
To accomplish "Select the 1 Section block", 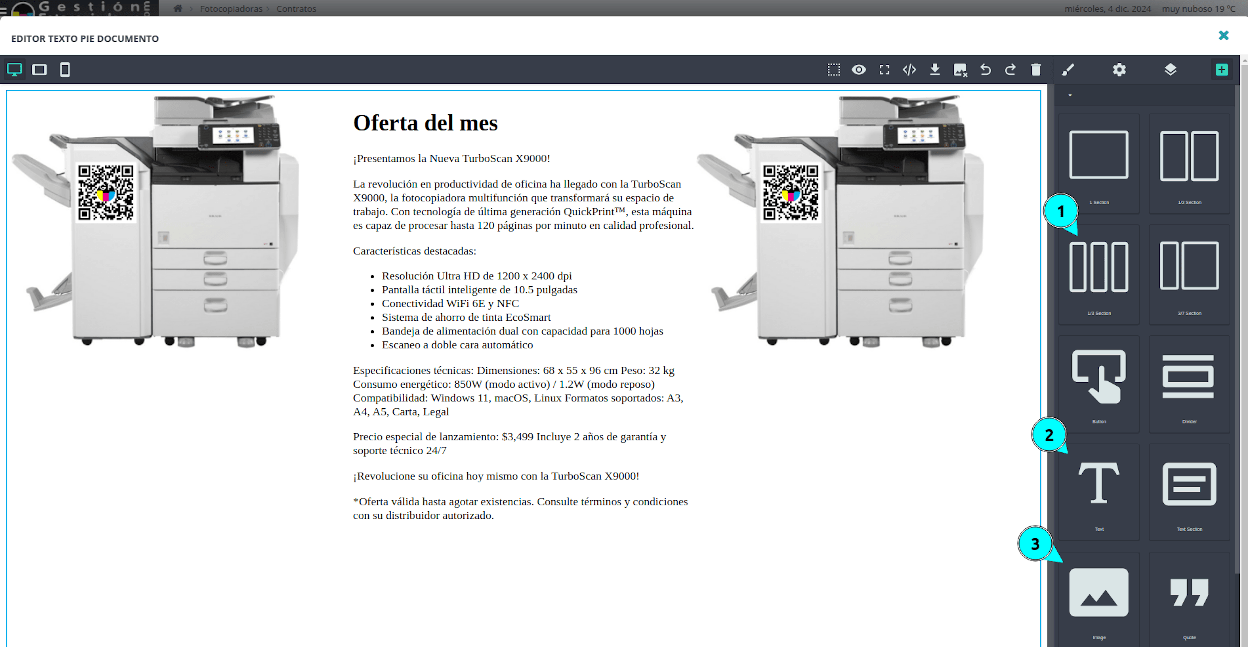I will point(1099,161).
